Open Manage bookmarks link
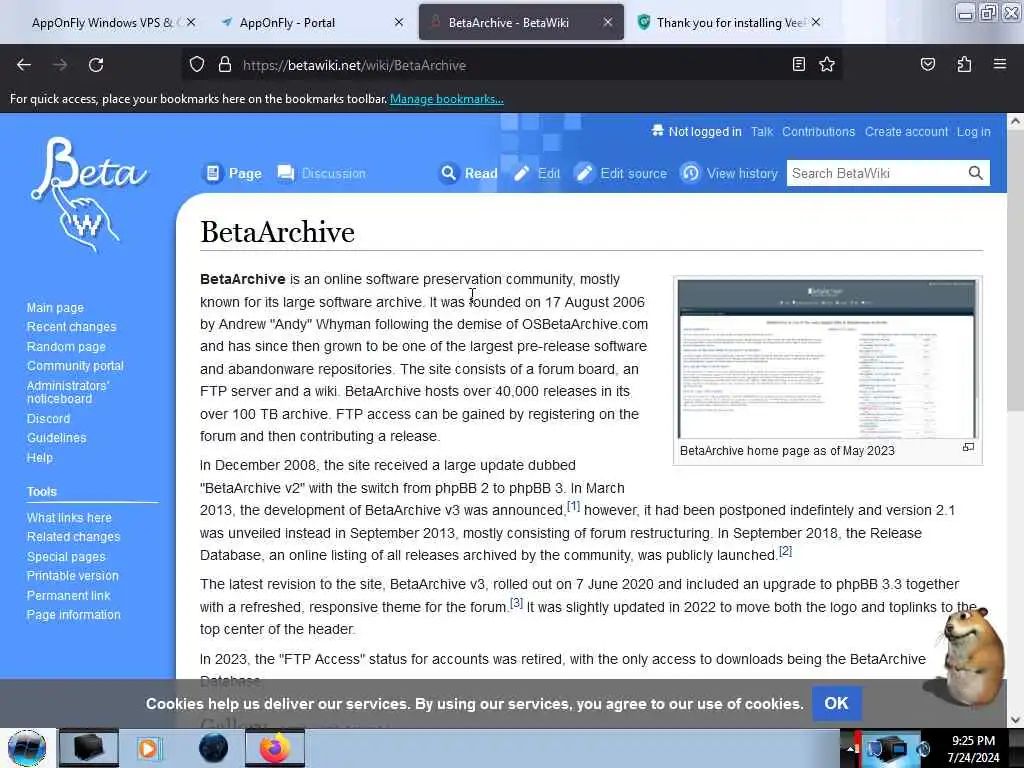Image resolution: width=1024 pixels, height=768 pixels. click(x=447, y=99)
